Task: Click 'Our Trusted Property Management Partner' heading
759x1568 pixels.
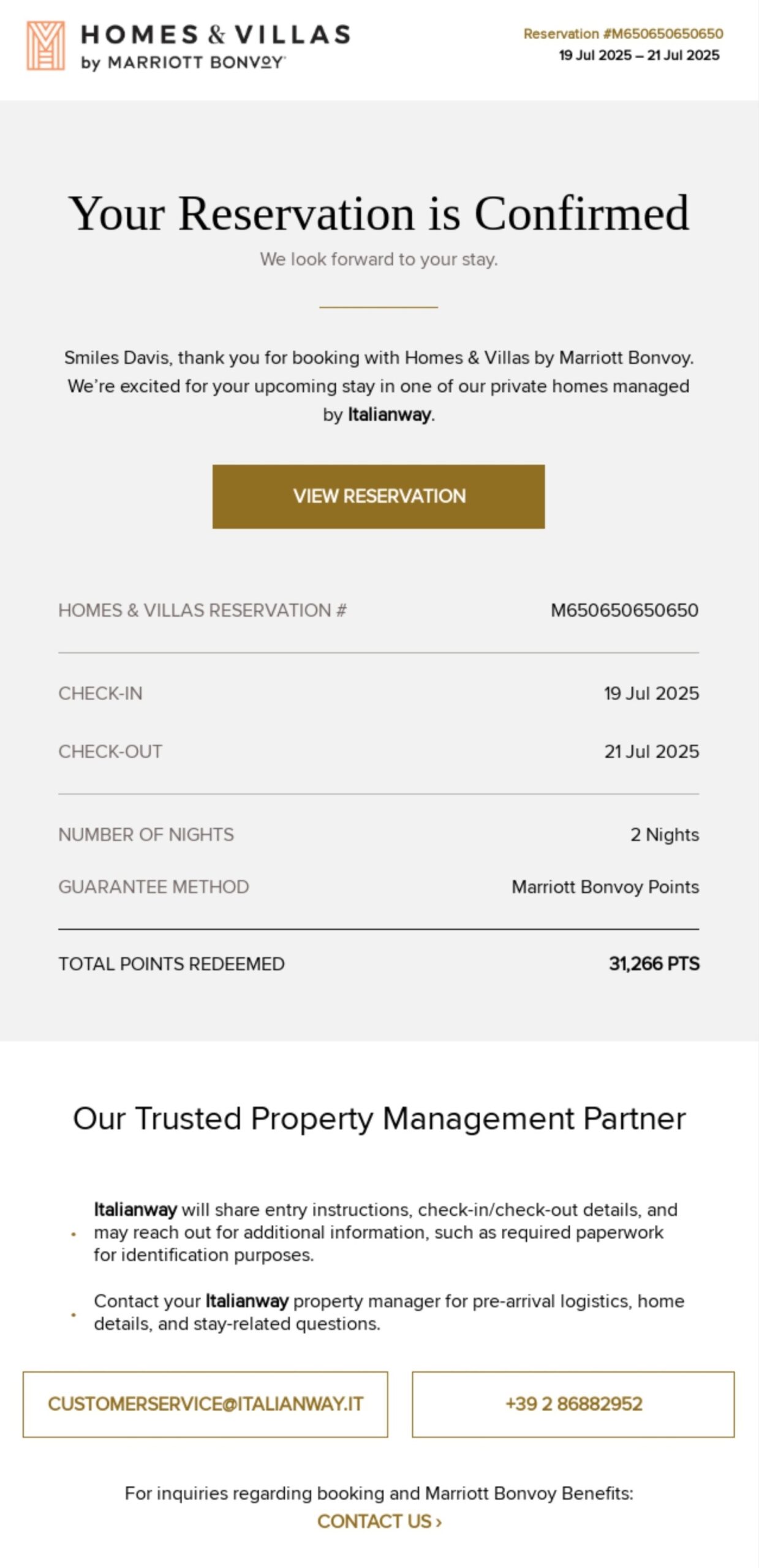Action: (x=379, y=1118)
